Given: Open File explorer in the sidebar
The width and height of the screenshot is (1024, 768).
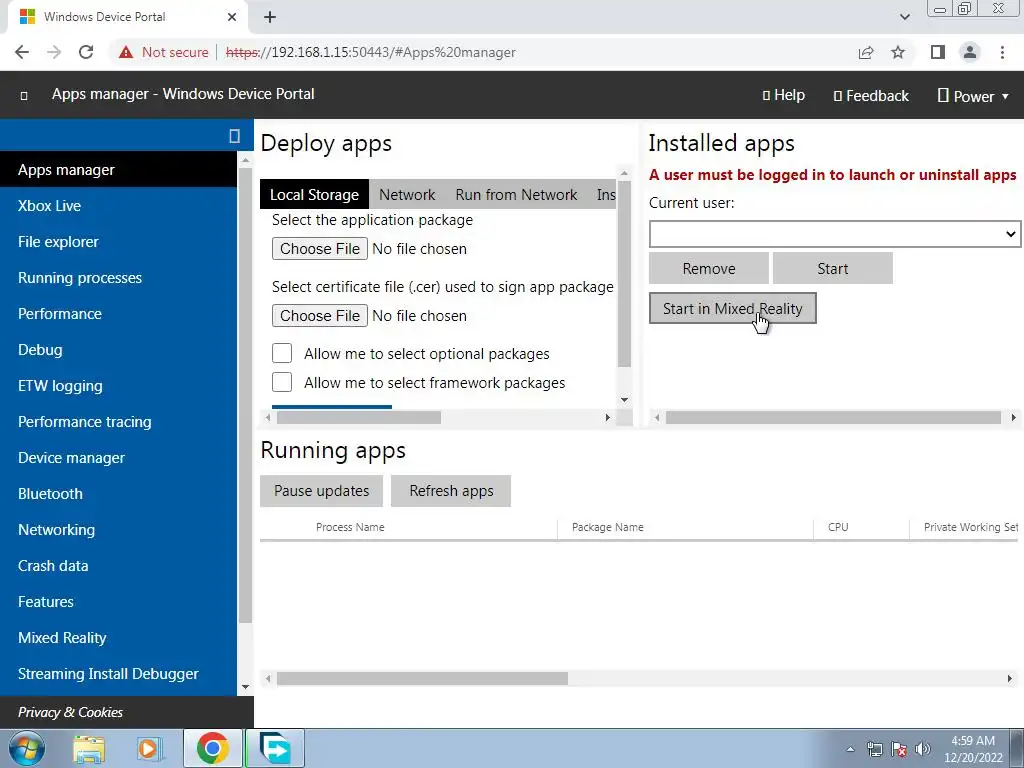Looking at the screenshot, I should point(118,242).
